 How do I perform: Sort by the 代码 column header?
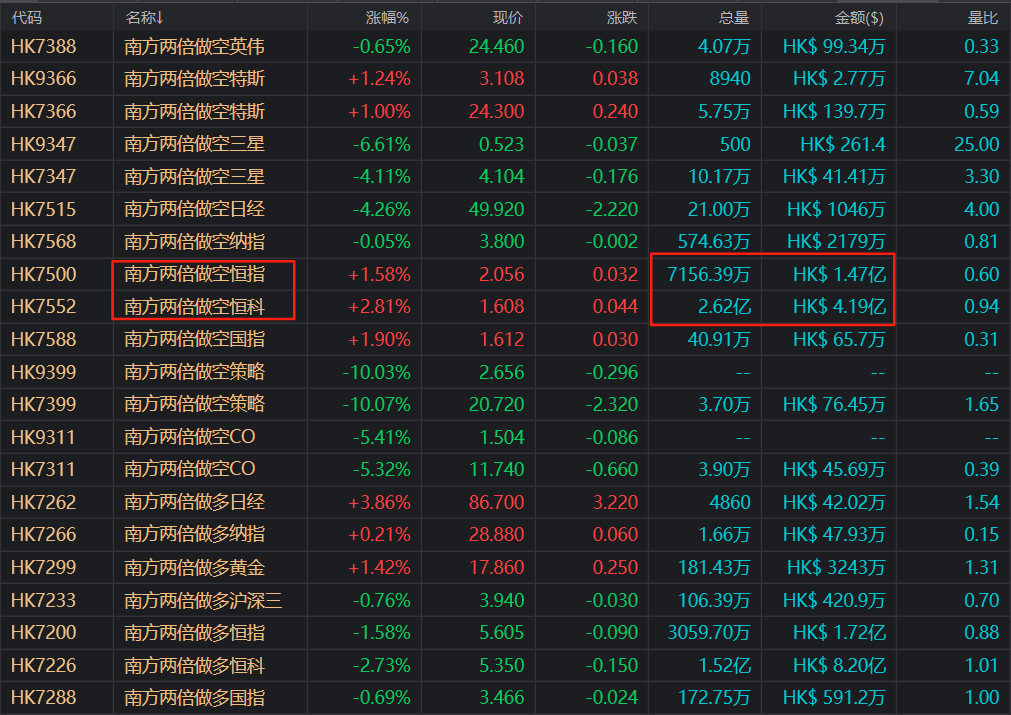(27, 17)
